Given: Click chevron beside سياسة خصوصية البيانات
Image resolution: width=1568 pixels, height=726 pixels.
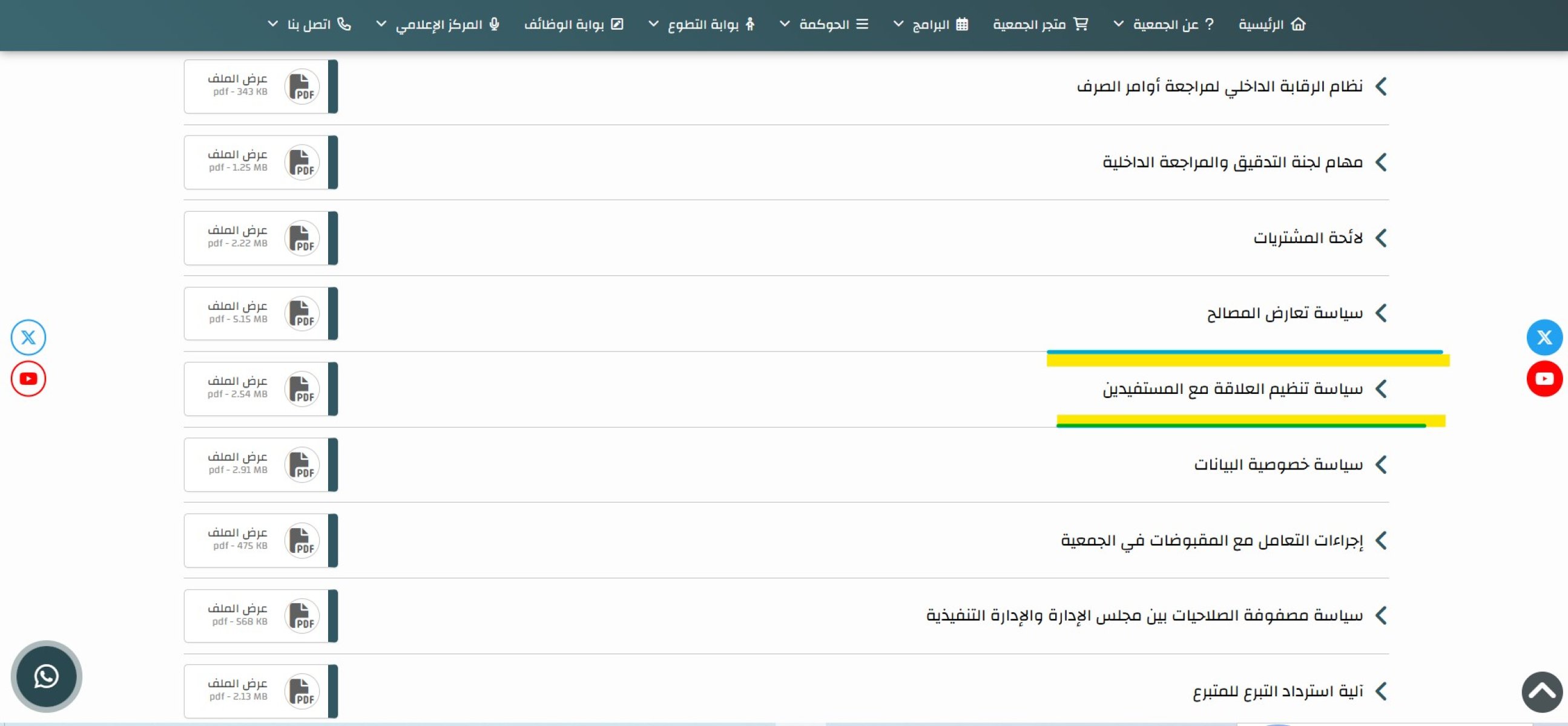Looking at the screenshot, I should point(1380,465).
